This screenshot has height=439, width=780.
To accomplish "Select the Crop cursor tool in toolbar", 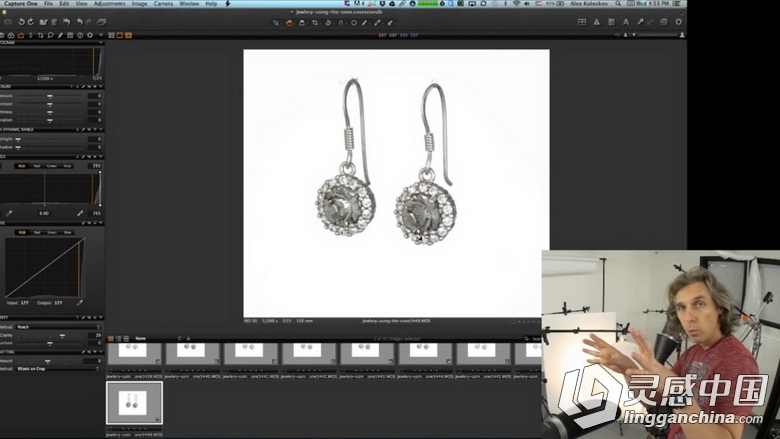I will pos(314,22).
